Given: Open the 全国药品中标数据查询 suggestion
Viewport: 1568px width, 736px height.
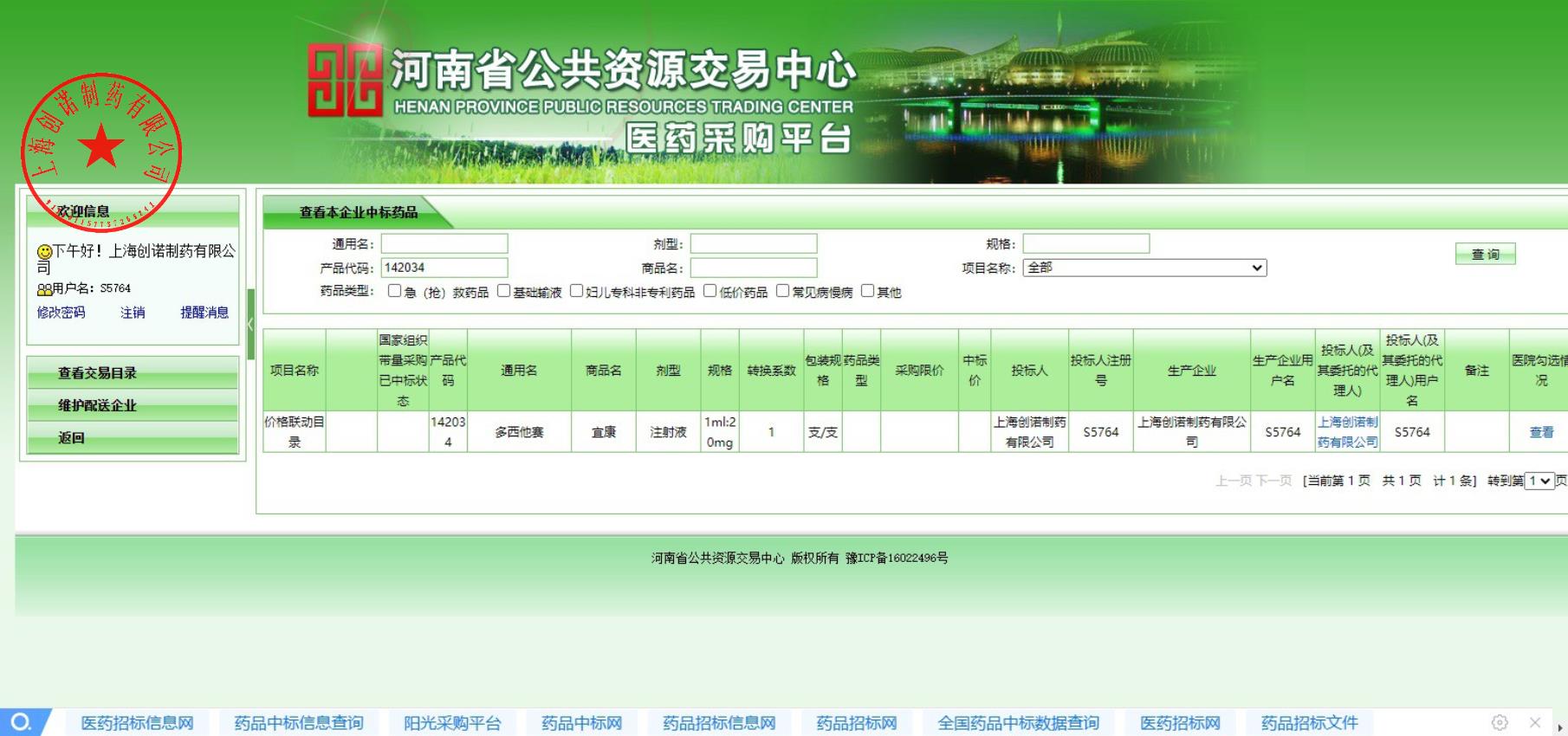Looking at the screenshot, I should 1019,723.
